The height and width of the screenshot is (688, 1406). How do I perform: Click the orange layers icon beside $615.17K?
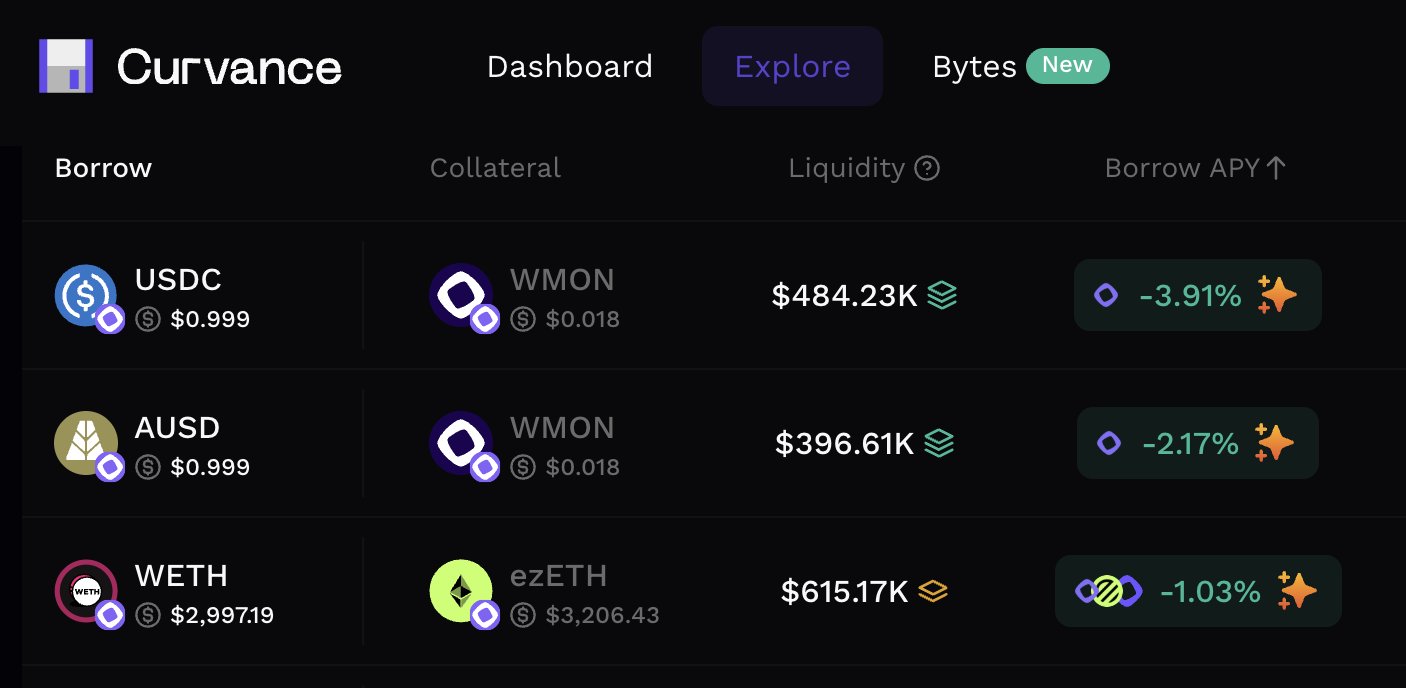pos(933,591)
